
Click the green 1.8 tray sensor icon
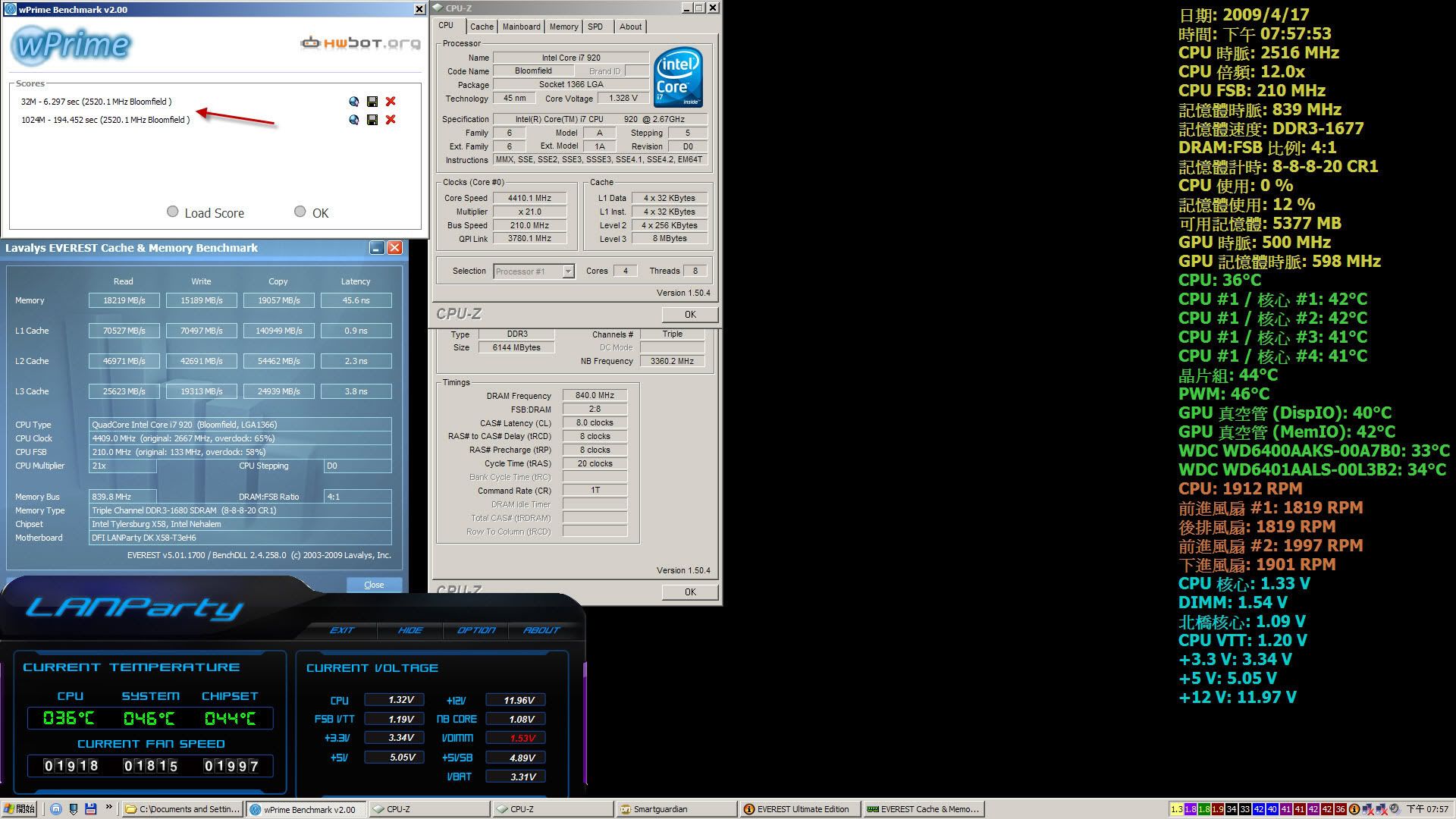pos(1204,809)
